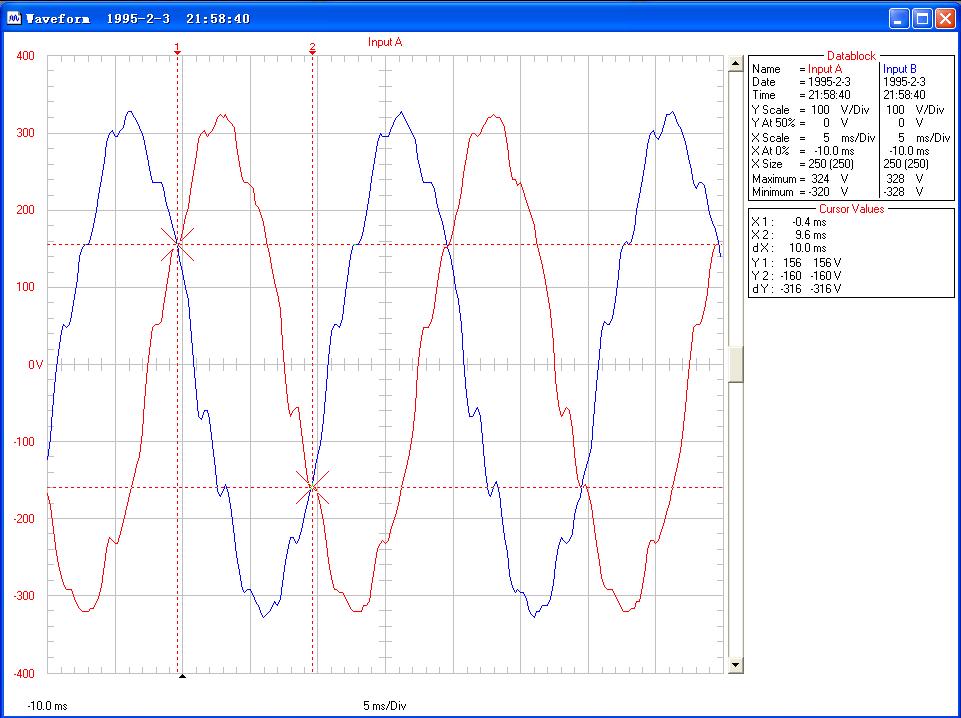This screenshot has width=961, height=718.
Task: Click the black trigger triangle below the graph
Action: (x=182, y=676)
